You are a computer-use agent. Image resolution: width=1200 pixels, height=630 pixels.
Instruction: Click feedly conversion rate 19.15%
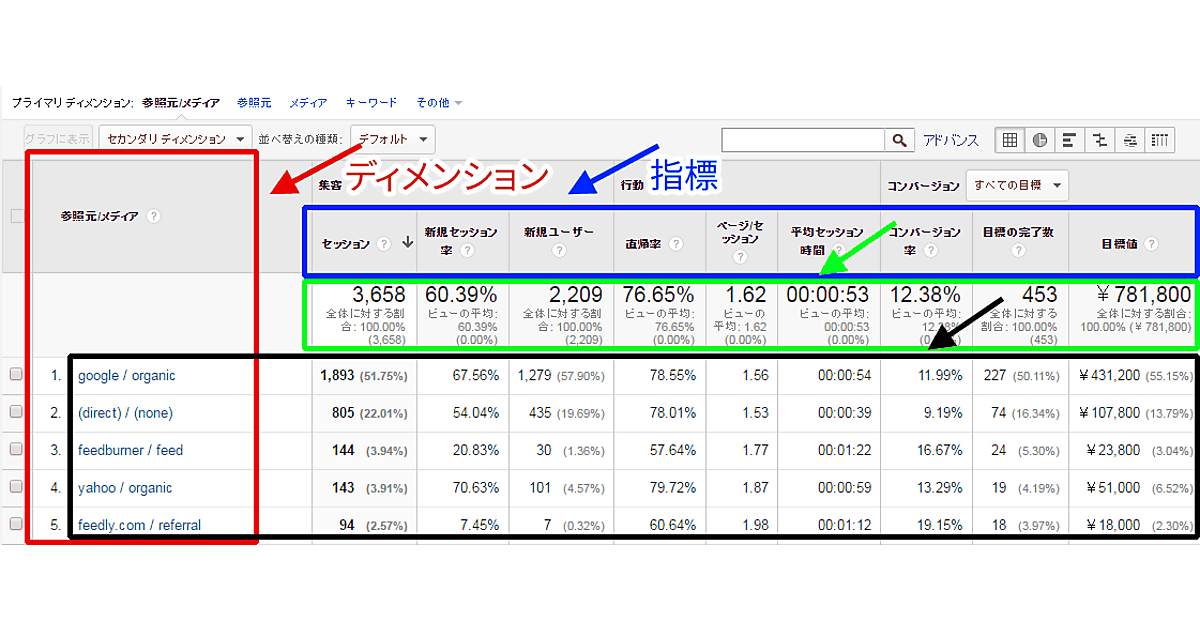pos(938,525)
